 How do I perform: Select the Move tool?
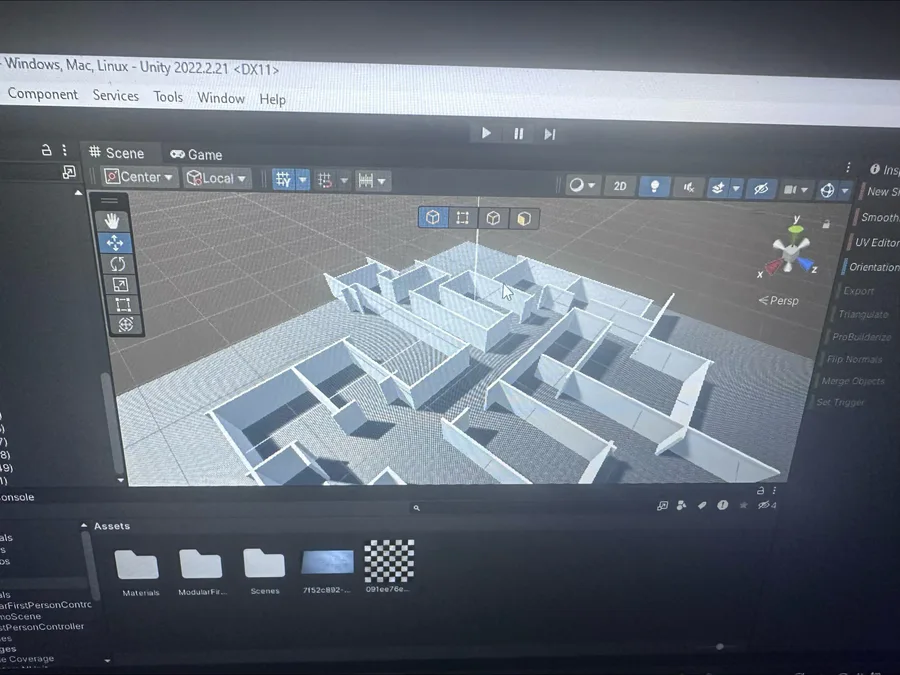[x=115, y=243]
